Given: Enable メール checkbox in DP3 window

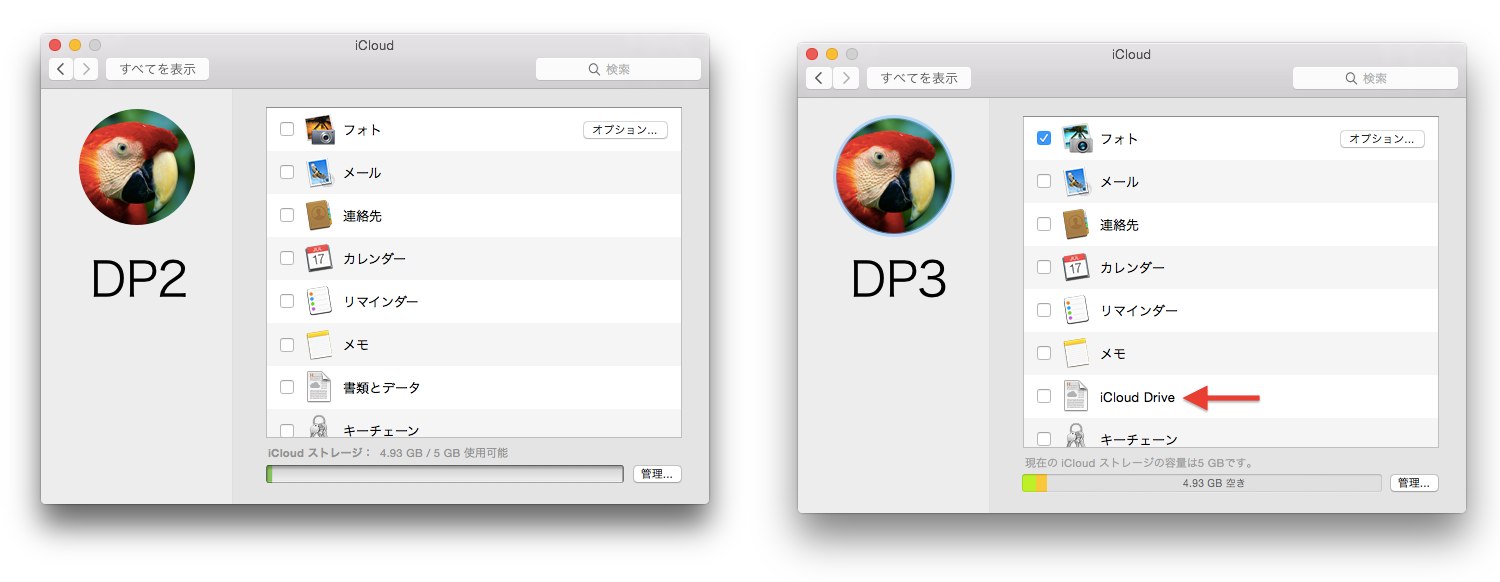Looking at the screenshot, I should (x=1044, y=181).
